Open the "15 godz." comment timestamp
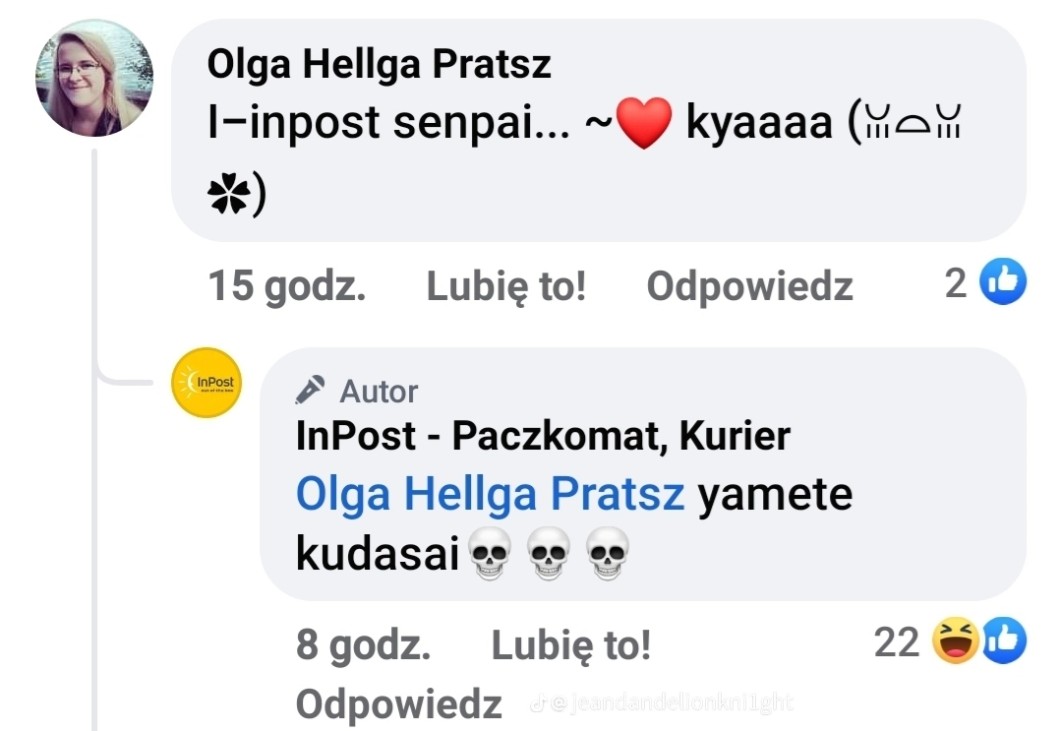This screenshot has width=1060, height=731. 286,287
